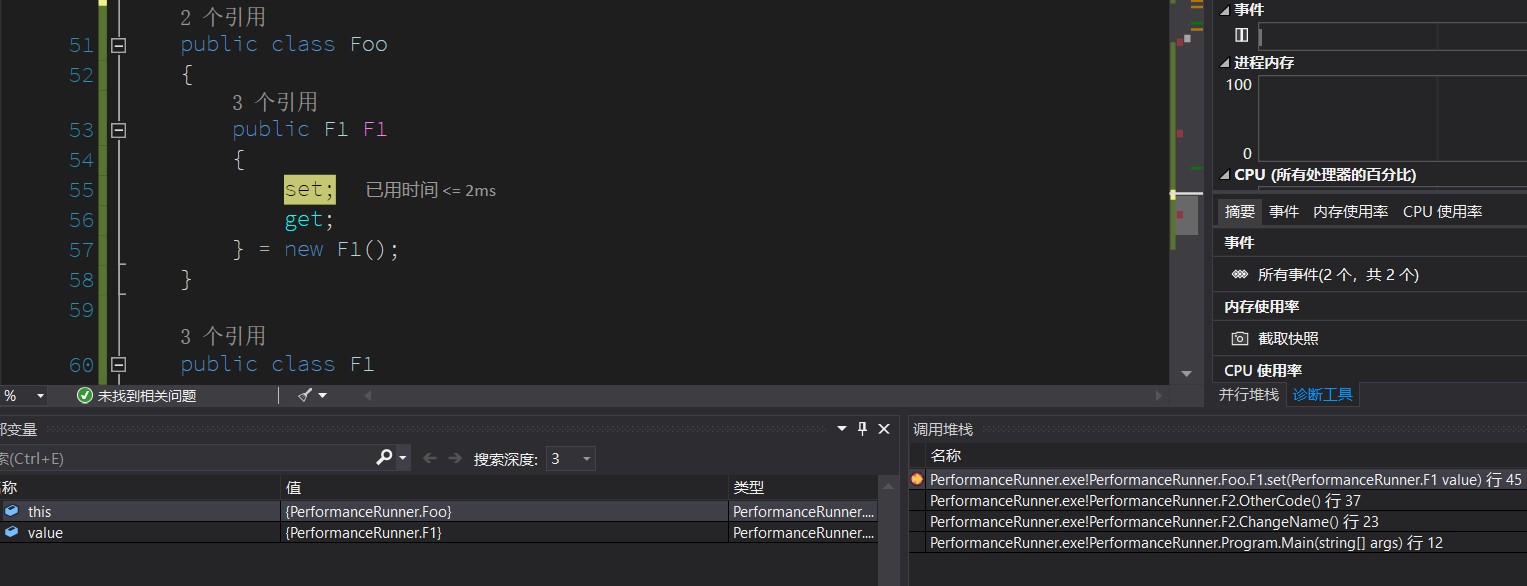Close the locals variables panel

pos(884,429)
